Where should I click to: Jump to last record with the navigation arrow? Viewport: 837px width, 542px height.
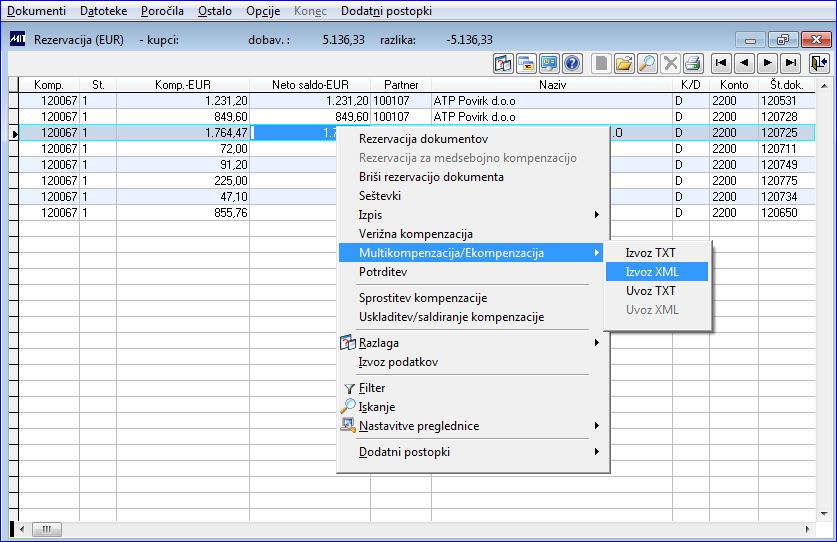coord(791,64)
